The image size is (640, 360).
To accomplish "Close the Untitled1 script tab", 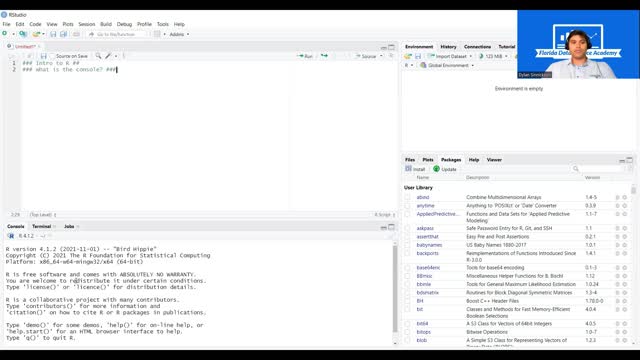I will pos(39,47).
